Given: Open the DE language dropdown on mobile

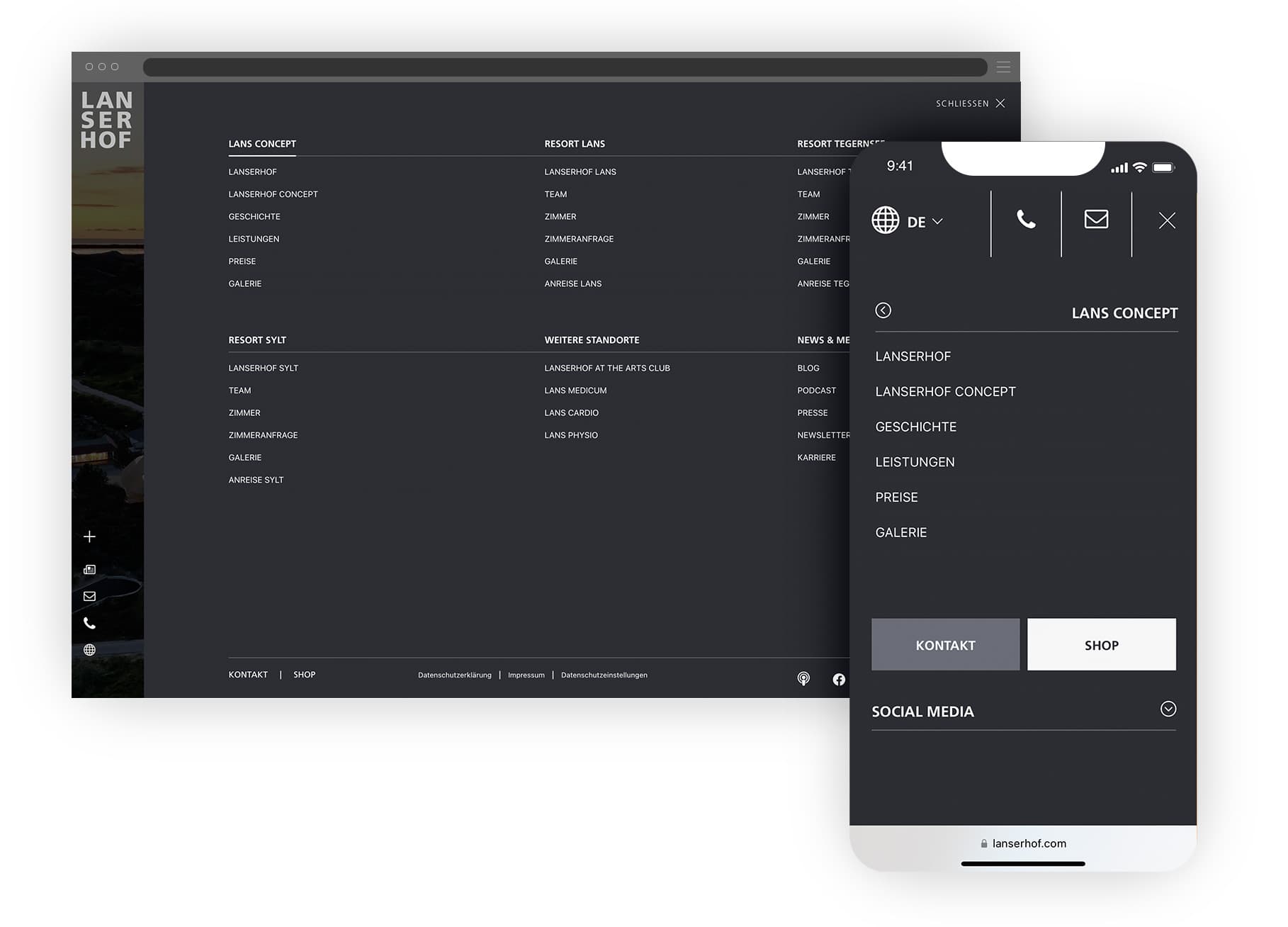Looking at the screenshot, I should [x=908, y=221].
